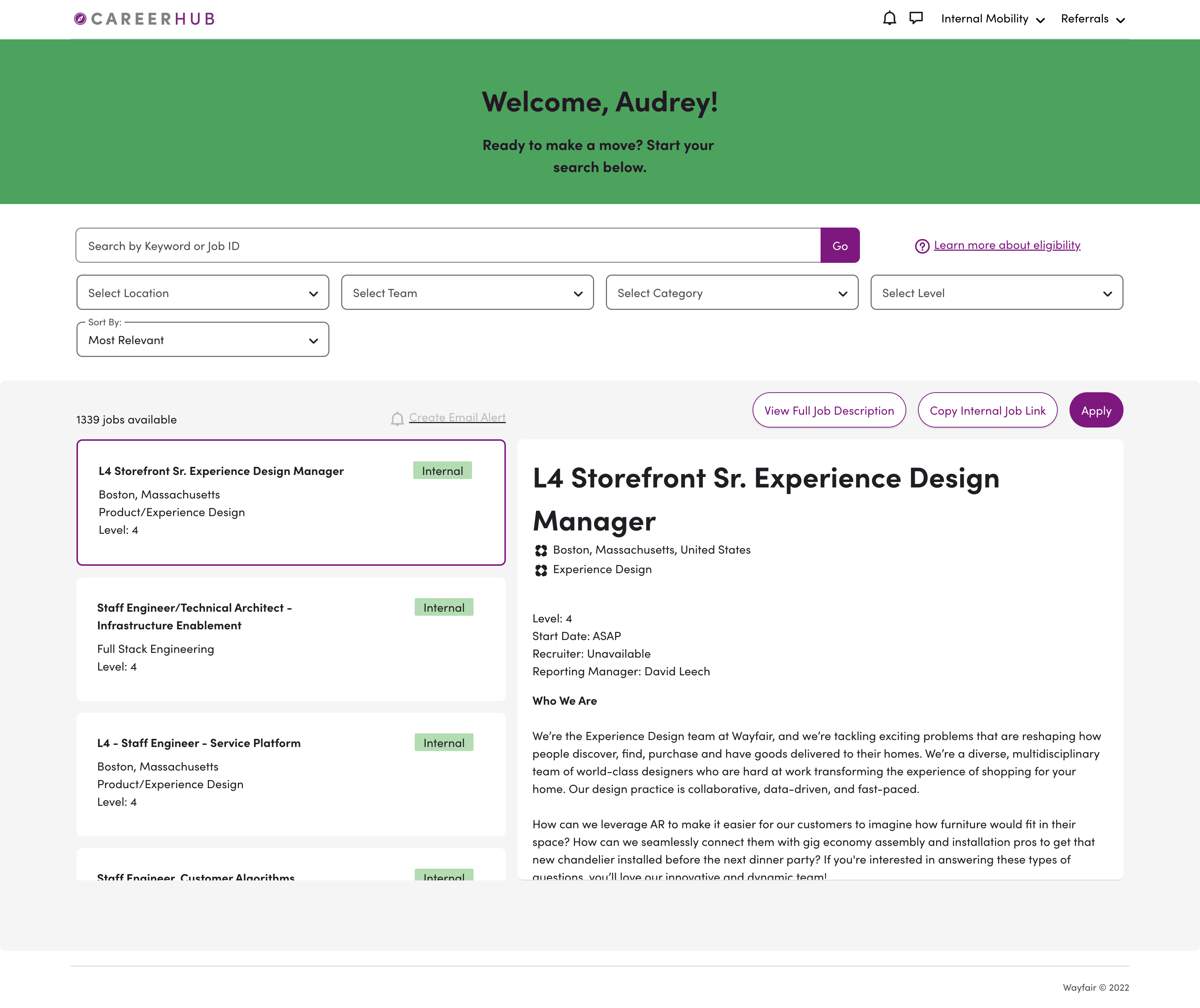Click View Full Job Description button

pyautogui.click(x=829, y=410)
